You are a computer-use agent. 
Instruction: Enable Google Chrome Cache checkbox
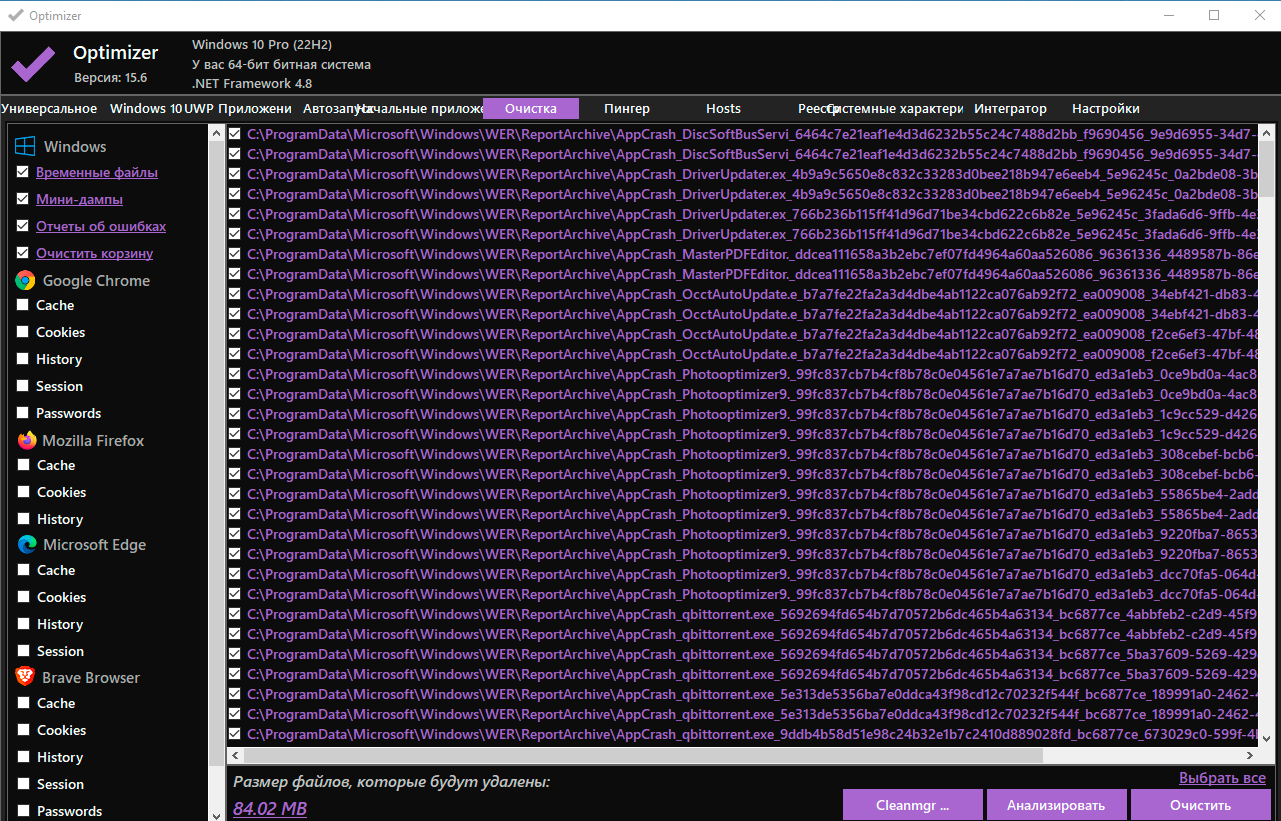coord(22,305)
